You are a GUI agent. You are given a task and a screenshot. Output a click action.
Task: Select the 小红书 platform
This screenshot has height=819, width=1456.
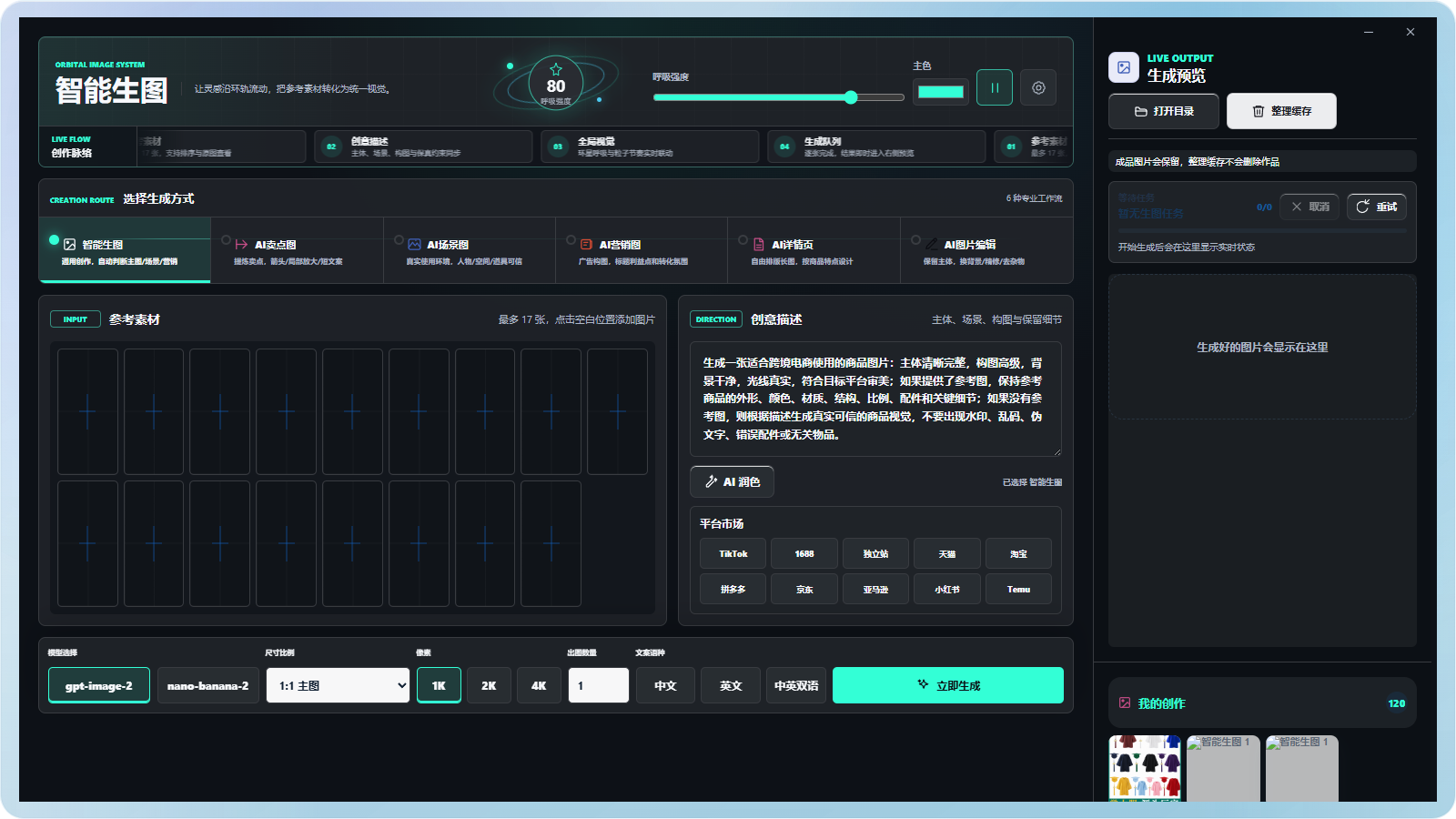947,589
